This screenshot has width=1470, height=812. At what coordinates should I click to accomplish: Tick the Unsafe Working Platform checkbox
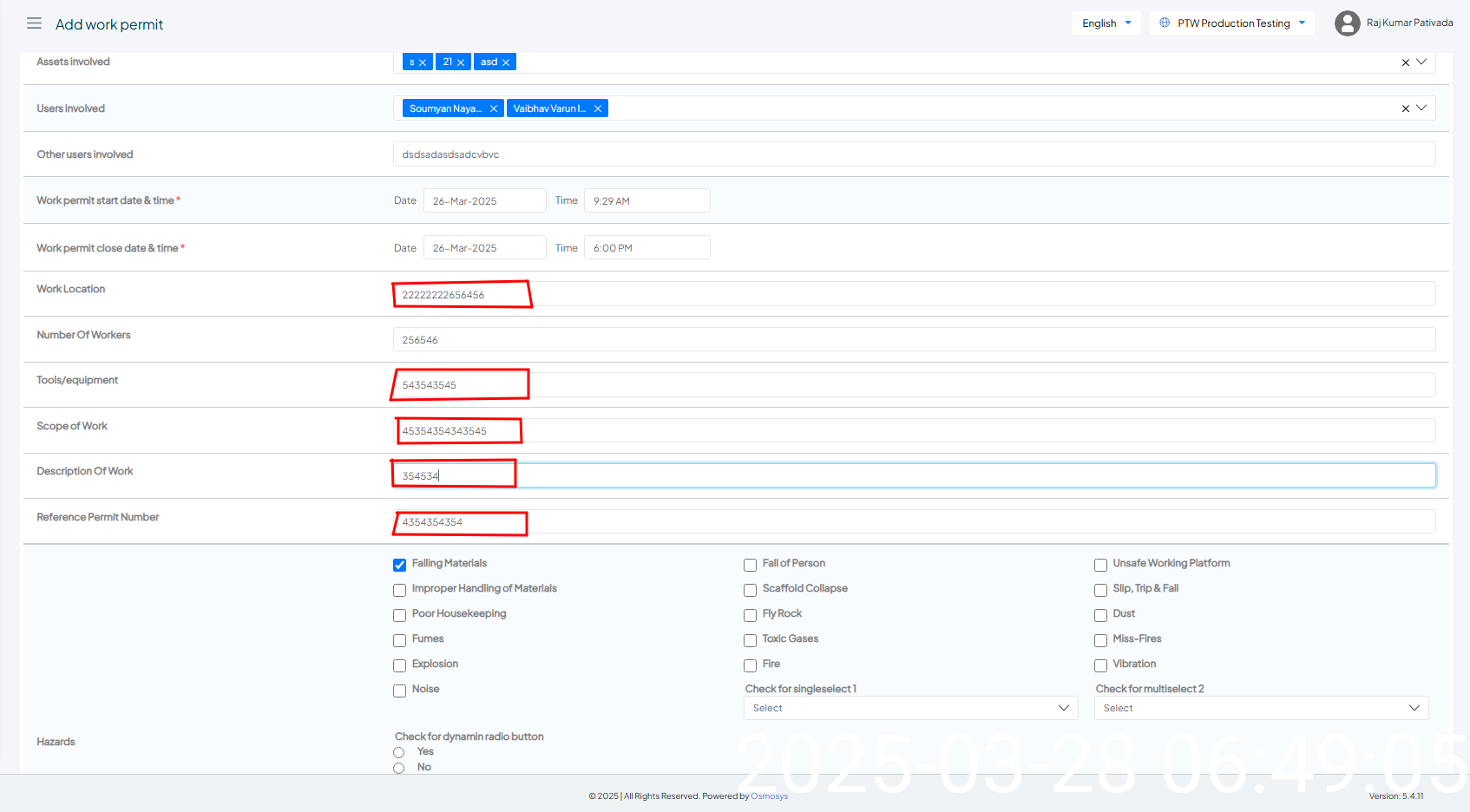[x=1100, y=565]
